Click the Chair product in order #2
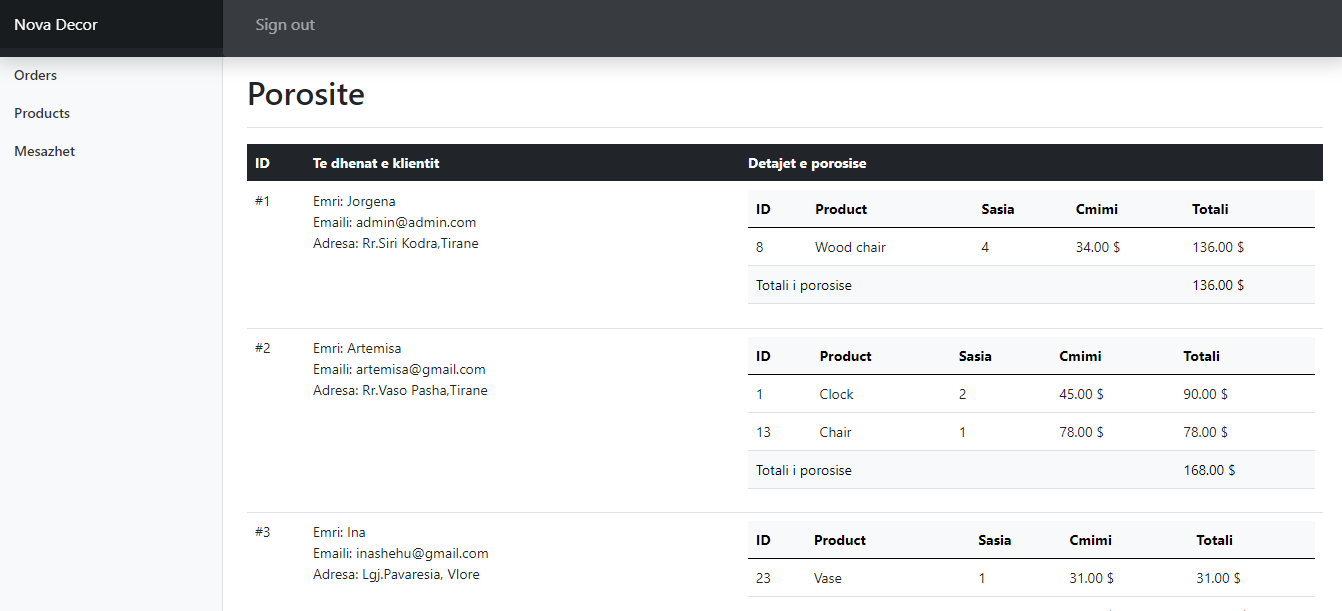This screenshot has width=1342, height=611. pyautogui.click(x=835, y=432)
